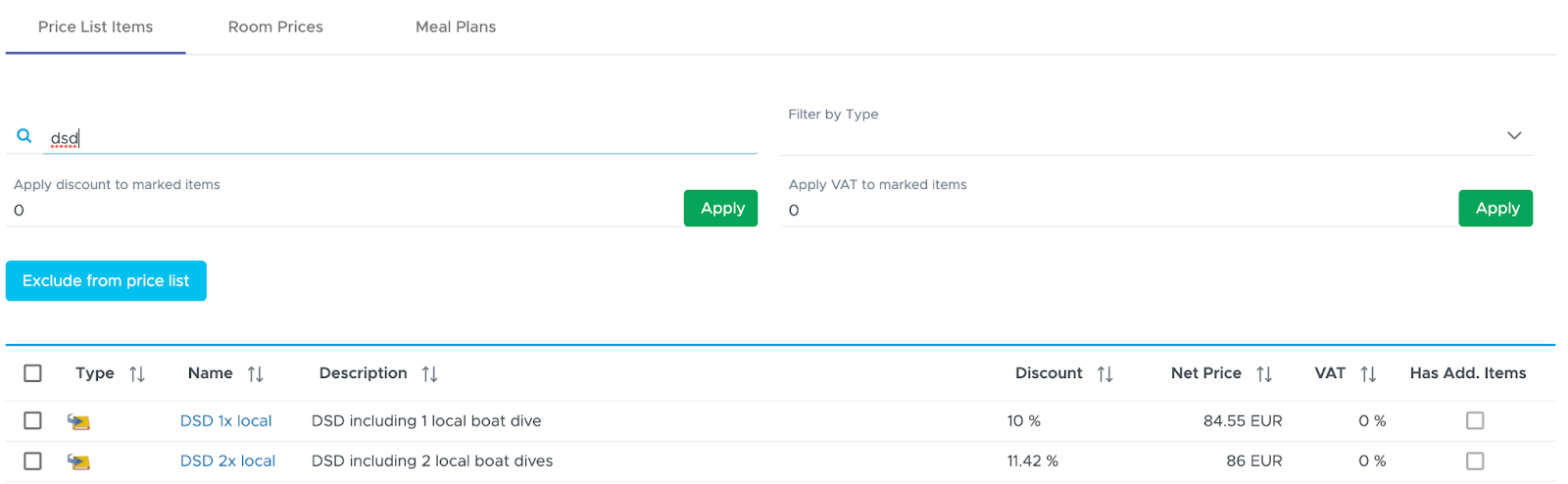Mark the DSD 1x local row checkbox
Image resolution: width=1568 pixels, height=484 pixels.
32,420
